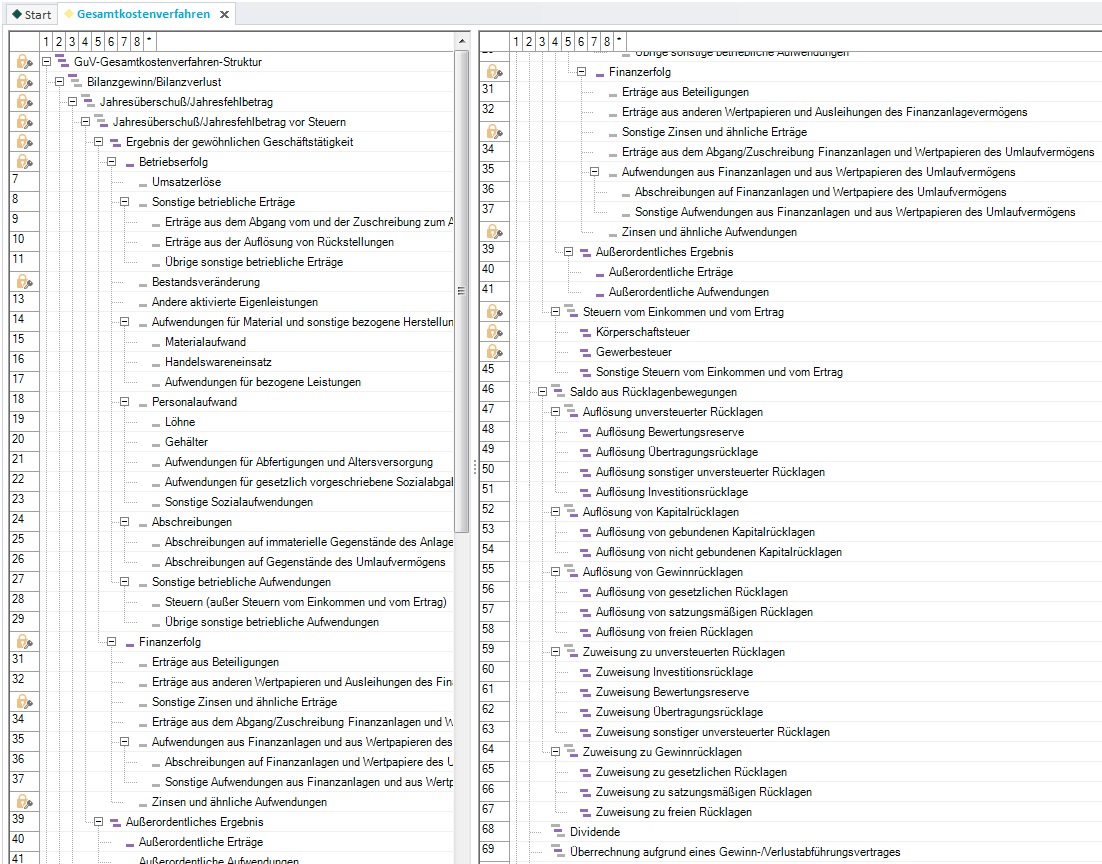Click the lock icon beside Ergebnis der gewöhnlichen Geschäftstätigkeit

coord(25,142)
